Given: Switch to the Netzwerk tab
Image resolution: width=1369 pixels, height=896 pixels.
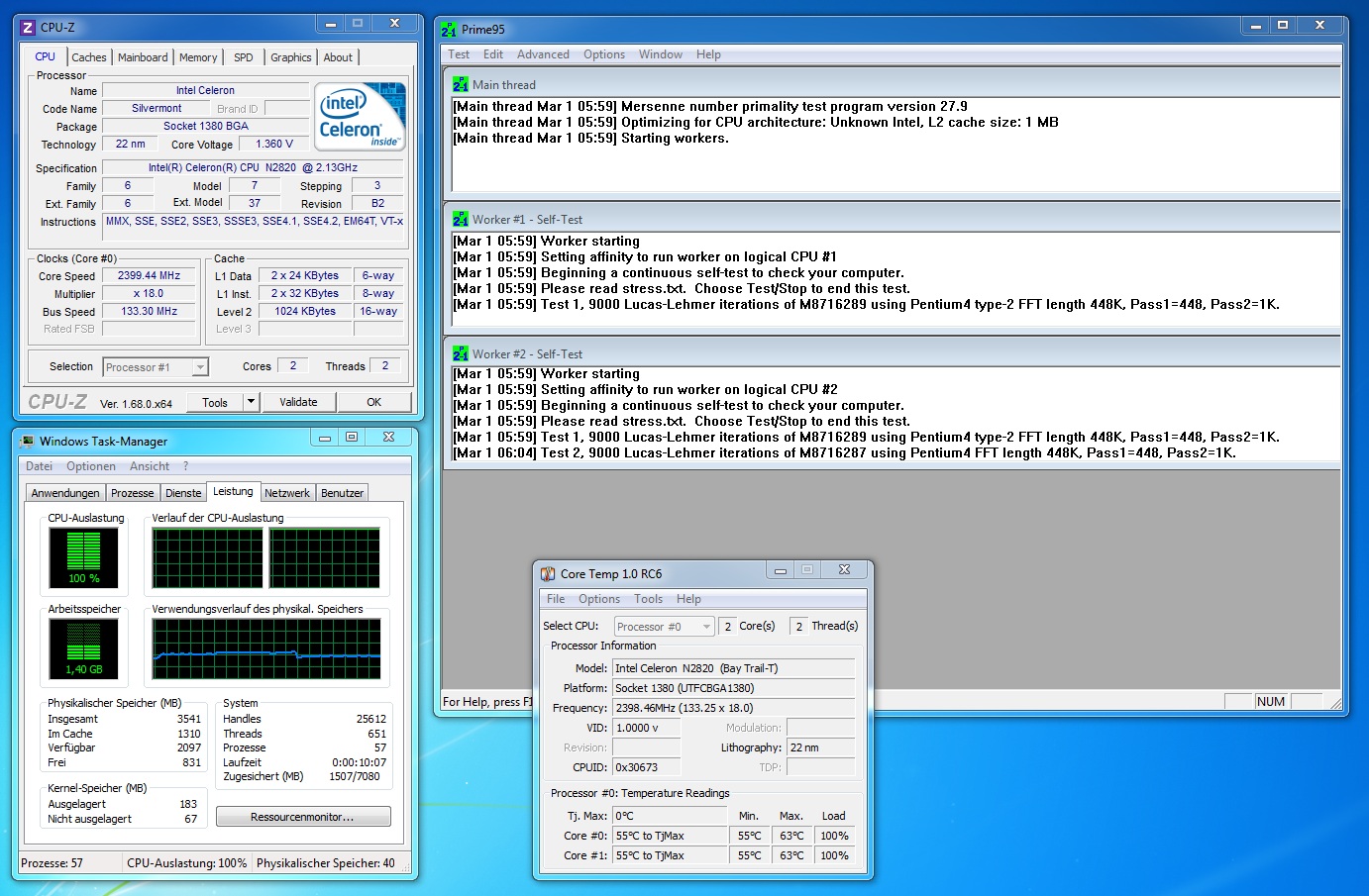Looking at the screenshot, I should click(287, 493).
